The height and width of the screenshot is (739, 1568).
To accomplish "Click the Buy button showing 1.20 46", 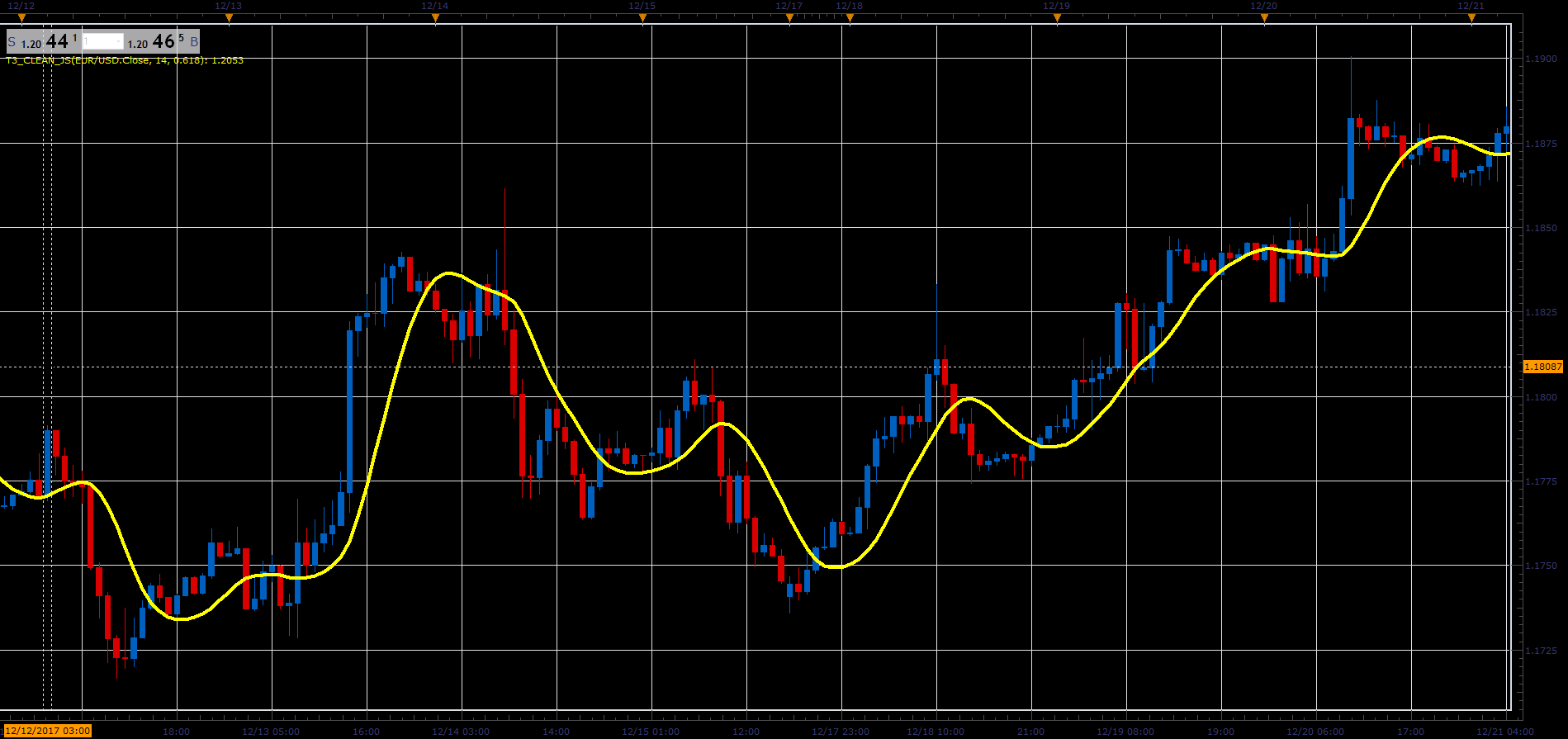I will 162,41.
